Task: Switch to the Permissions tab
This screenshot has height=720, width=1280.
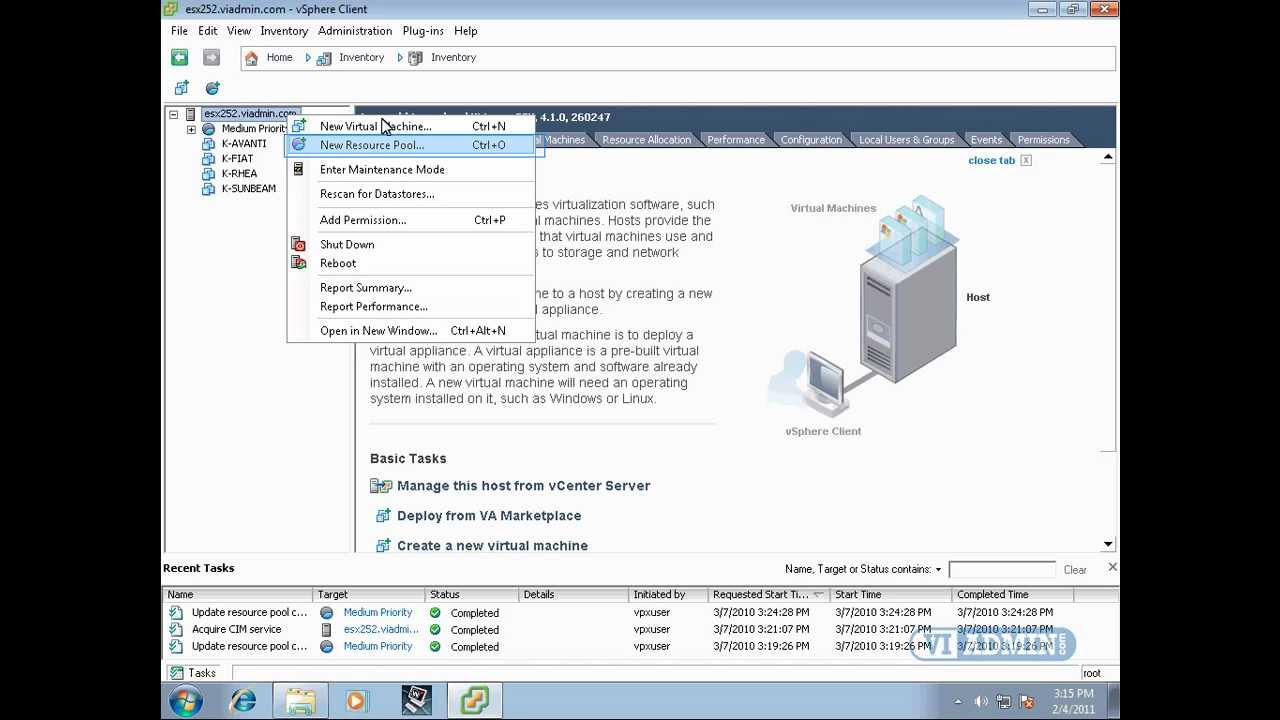Action: pyautogui.click(x=1043, y=140)
